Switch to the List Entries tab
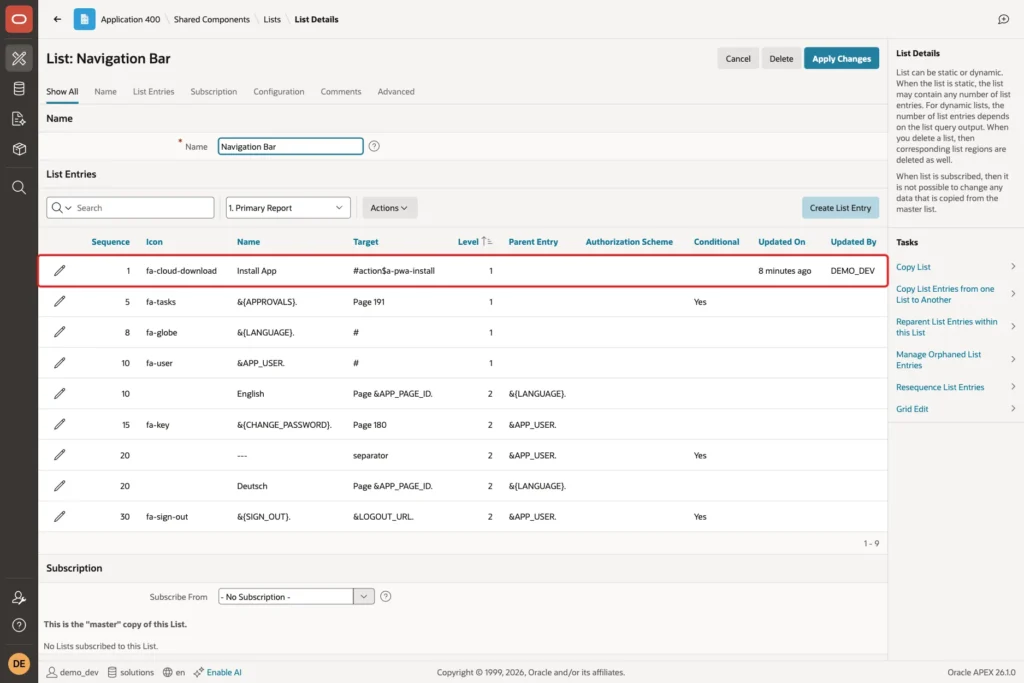 (x=153, y=91)
